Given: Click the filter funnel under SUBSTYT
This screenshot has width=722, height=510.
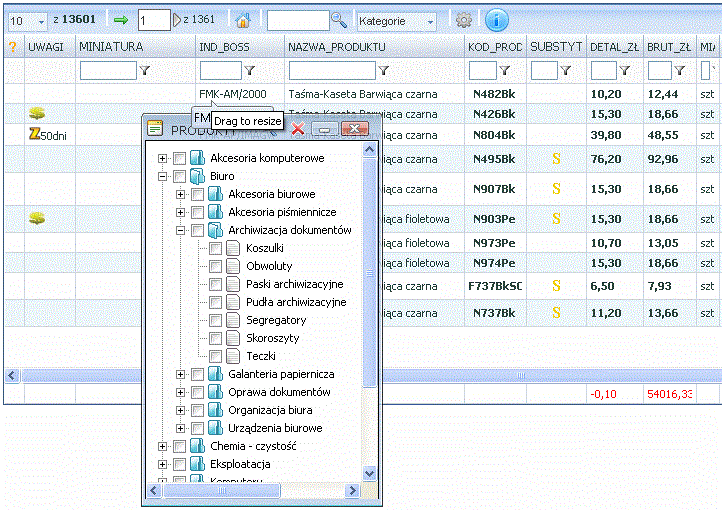Looking at the screenshot, I should [x=566, y=70].
